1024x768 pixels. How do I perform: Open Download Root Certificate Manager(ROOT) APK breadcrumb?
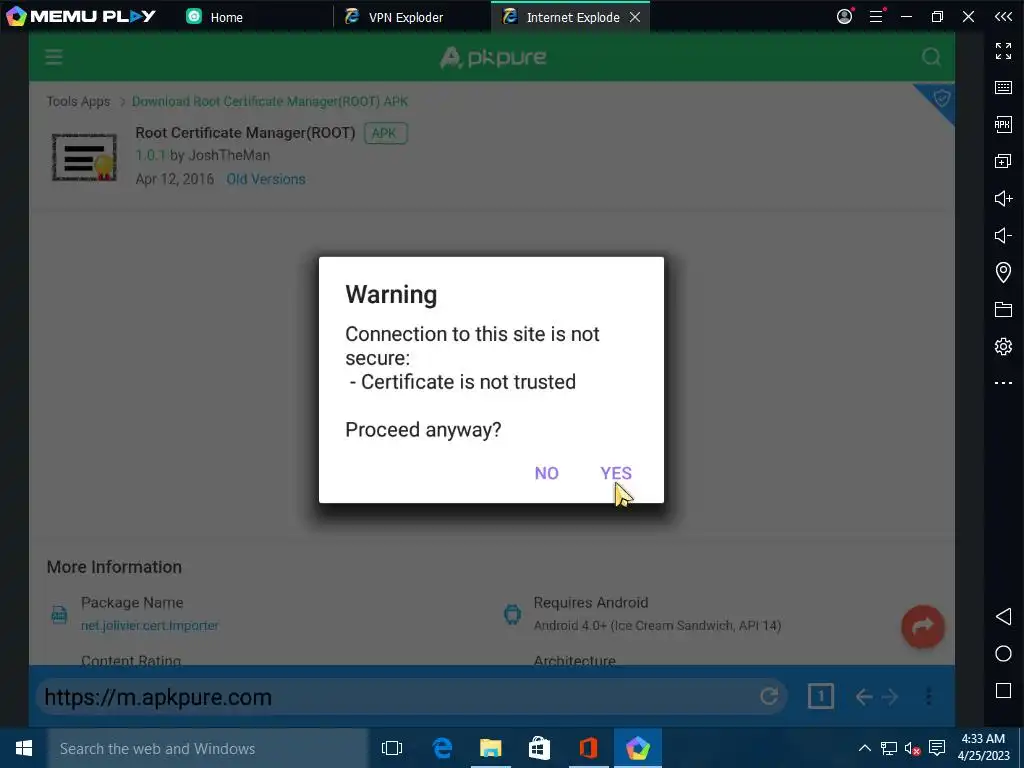tap(270, 101)
